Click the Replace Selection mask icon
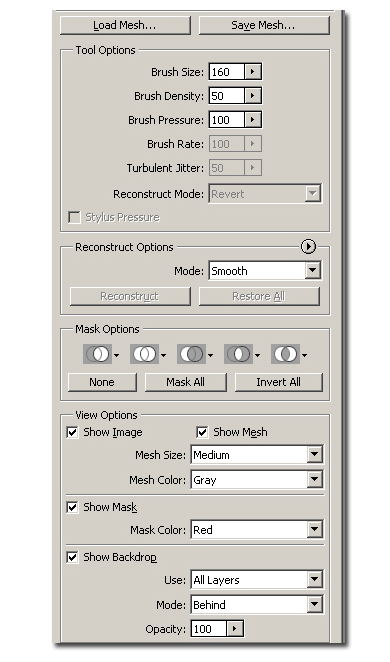390x662 pixels. coord(98,354)
